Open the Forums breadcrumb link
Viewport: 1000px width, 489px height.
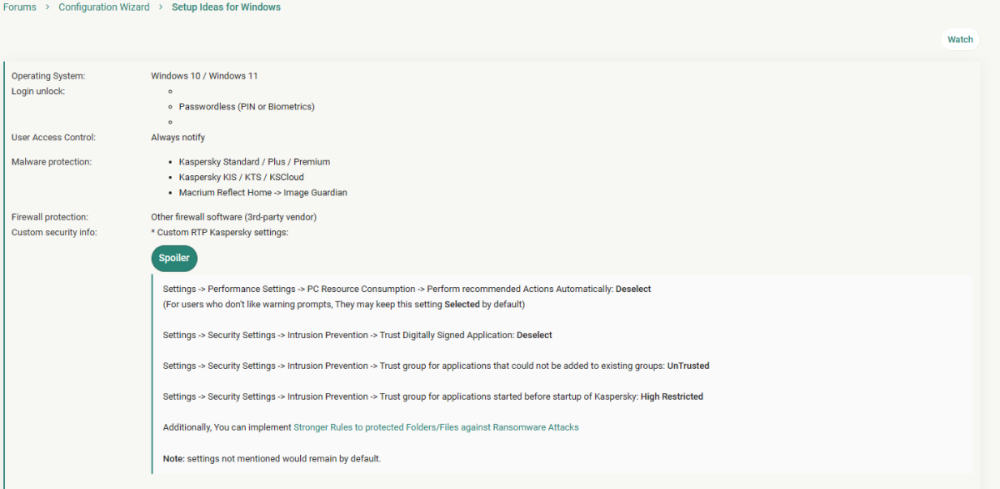coord(20,8)
